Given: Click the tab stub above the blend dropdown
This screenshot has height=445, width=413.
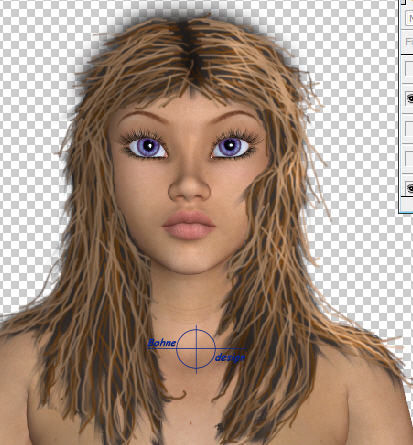Looking at the screenshot, I should point(403,2).
